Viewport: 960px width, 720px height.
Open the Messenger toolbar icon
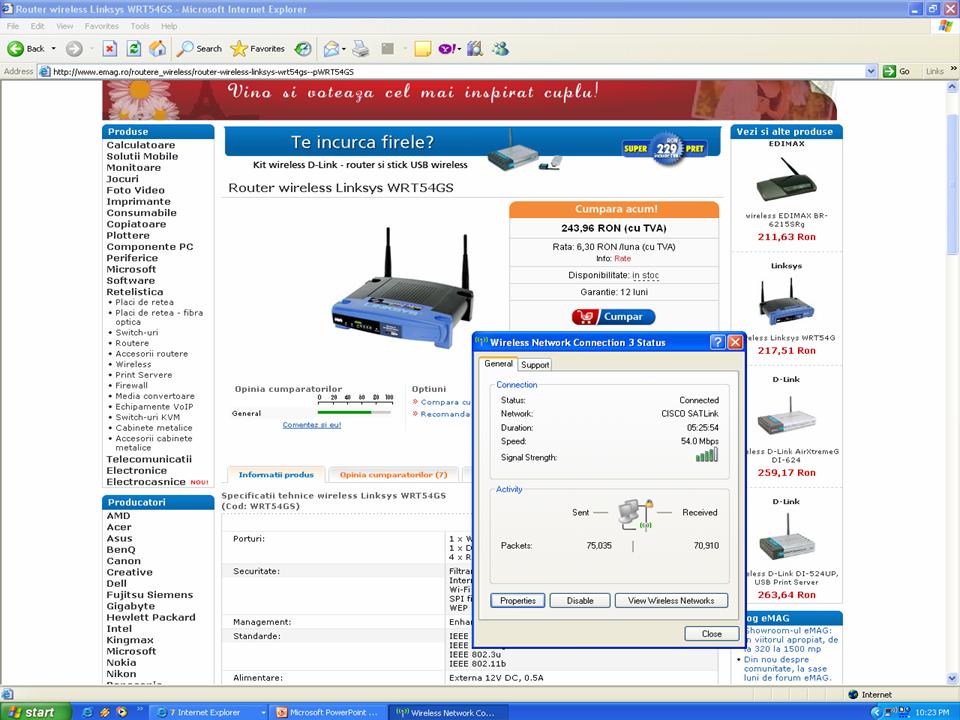click(x=501, y=48)
